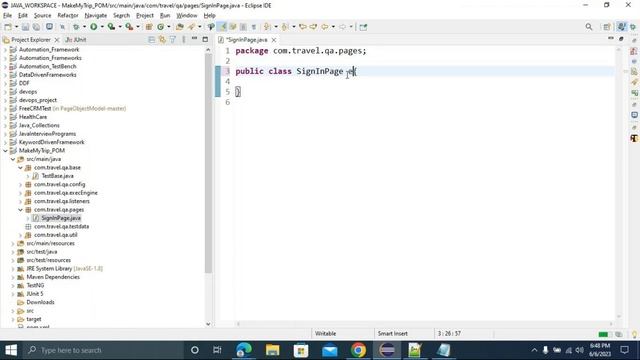Viewport: 640px width, 360px height.
Task: Toggle Block Selection mode icon
Action: [x=243, y=27]
